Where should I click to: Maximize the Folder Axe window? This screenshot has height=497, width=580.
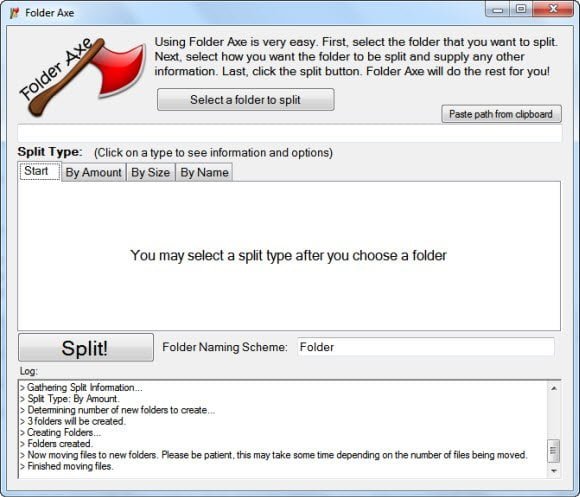521,9
